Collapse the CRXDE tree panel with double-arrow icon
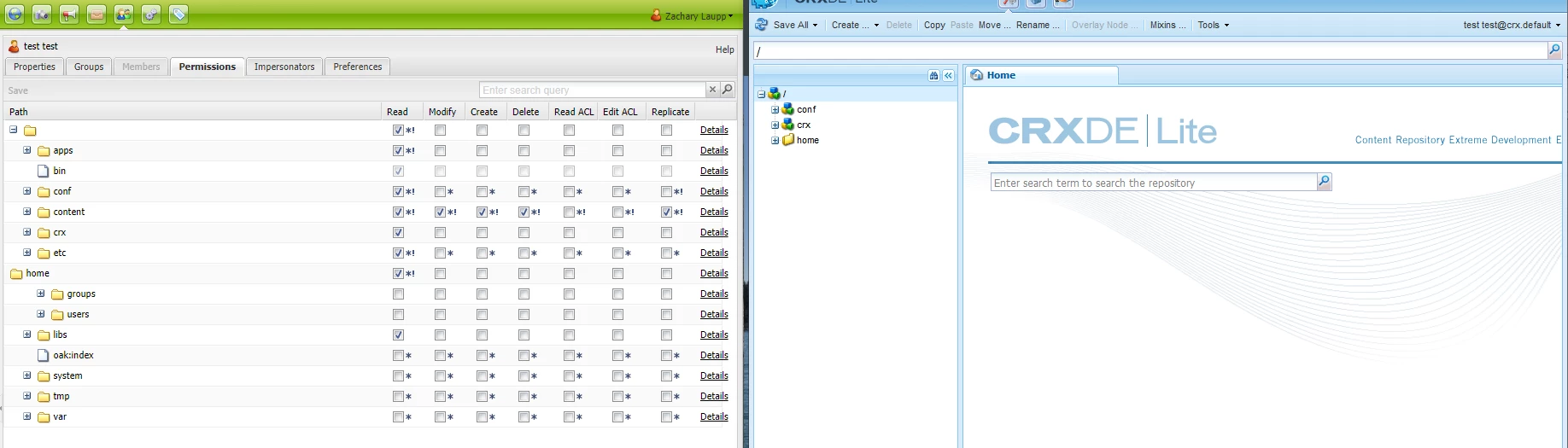Viewport: 1568px width, 448px height. tap(948, 75)
